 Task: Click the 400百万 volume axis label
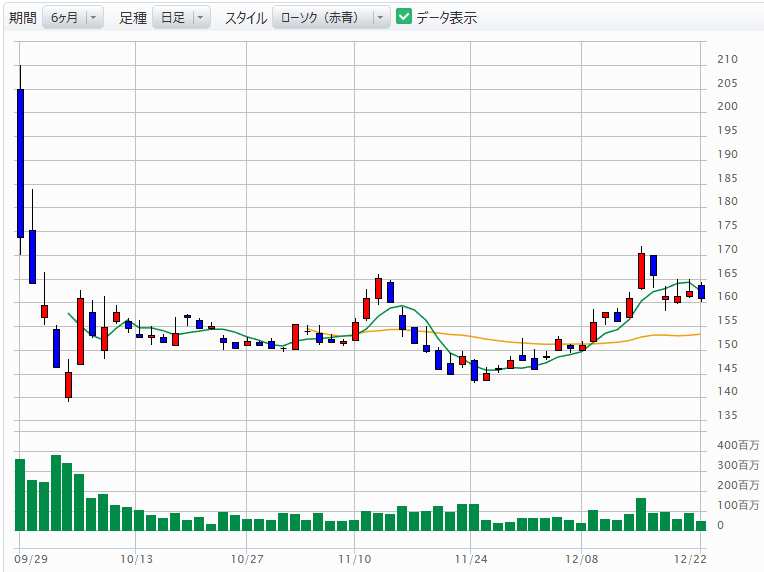click(736, 445)
